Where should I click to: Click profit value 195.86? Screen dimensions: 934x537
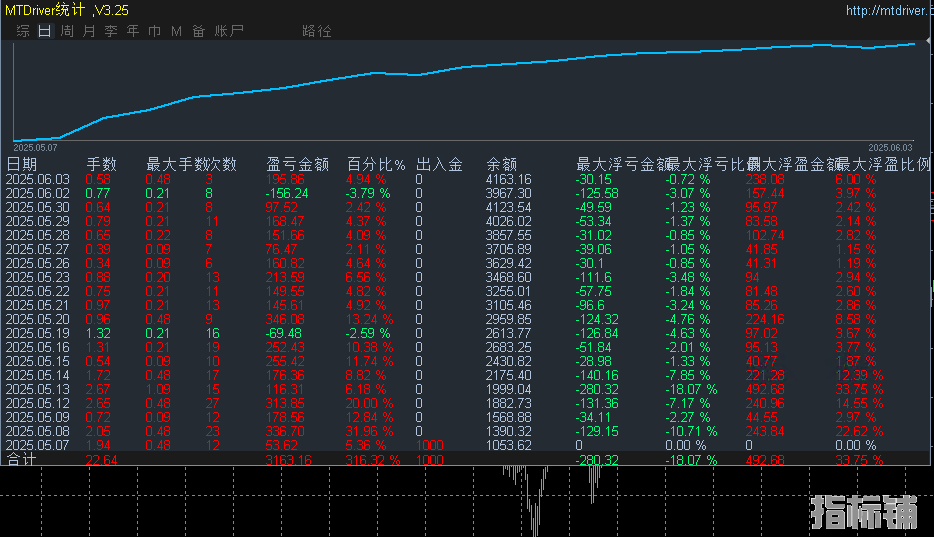point(285,179)
